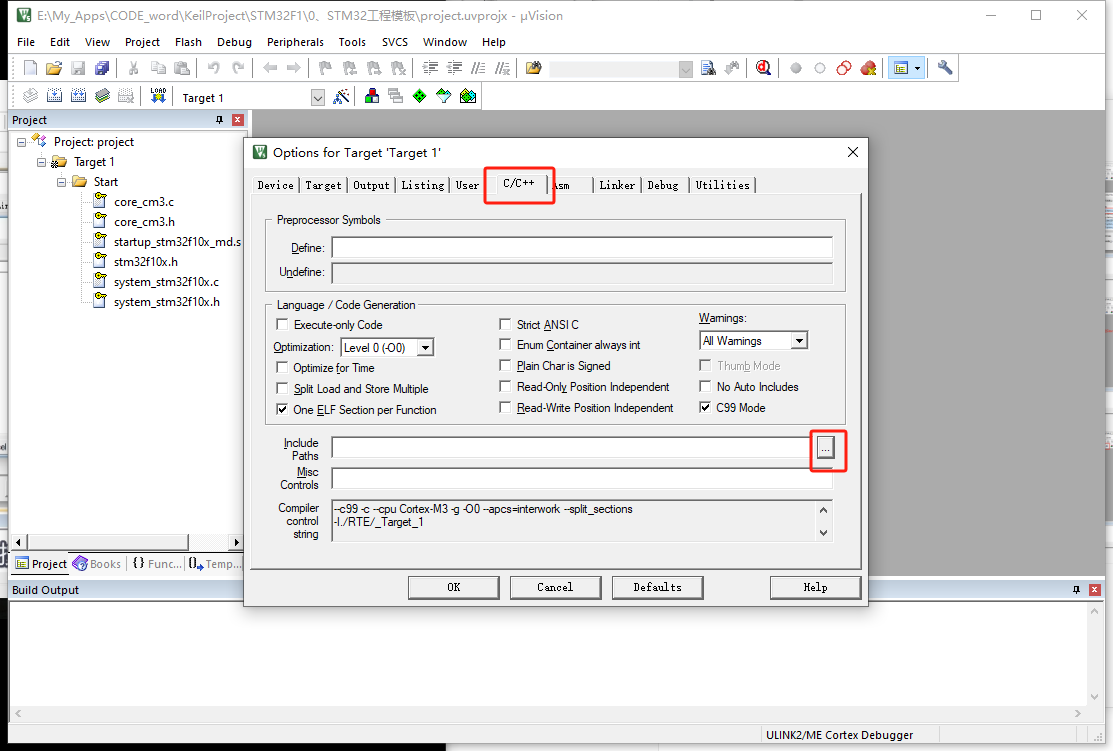Click the New file toolbar icon

[x=30, y=68]
